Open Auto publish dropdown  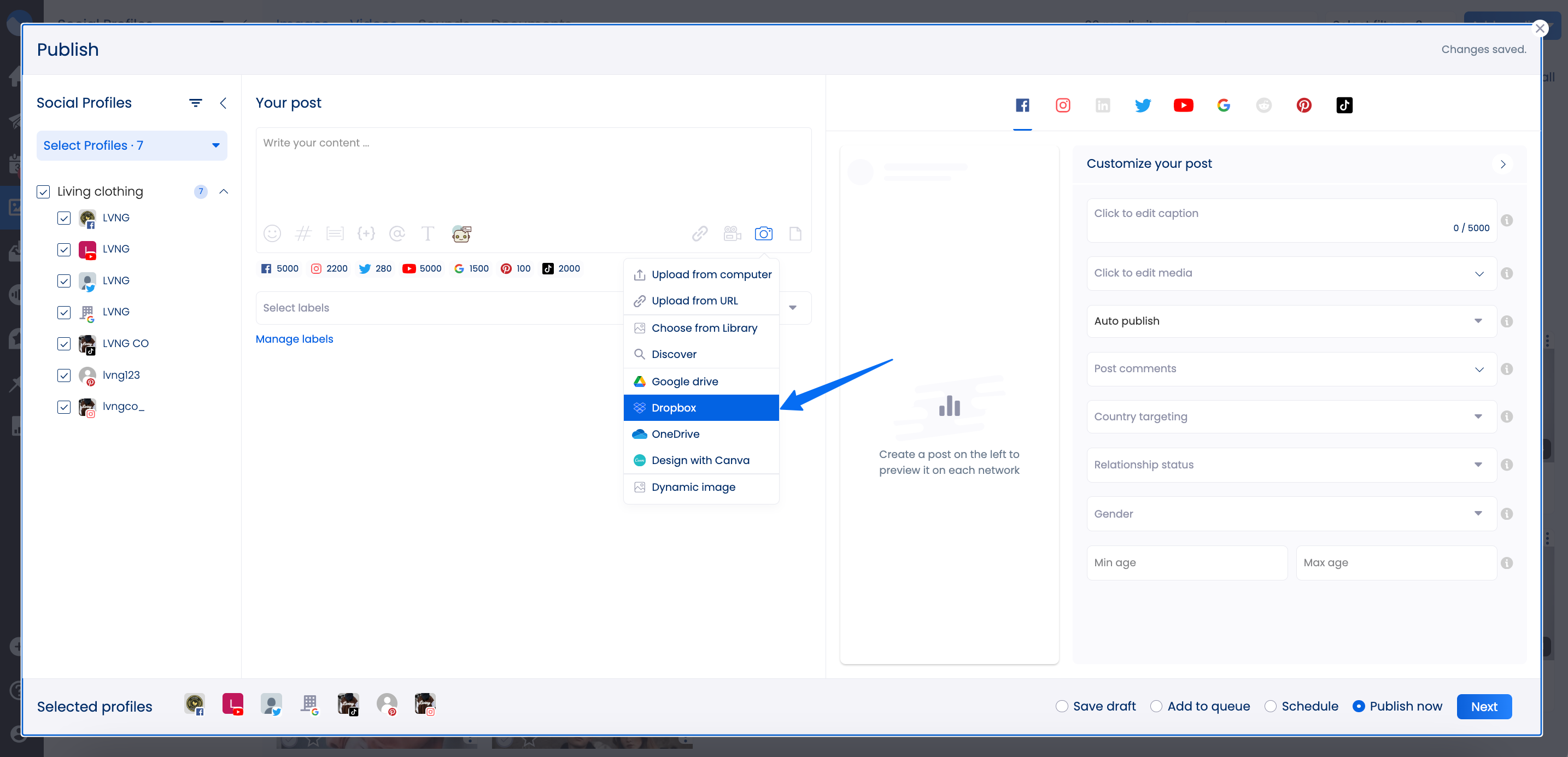click(x=1291, y=321)
